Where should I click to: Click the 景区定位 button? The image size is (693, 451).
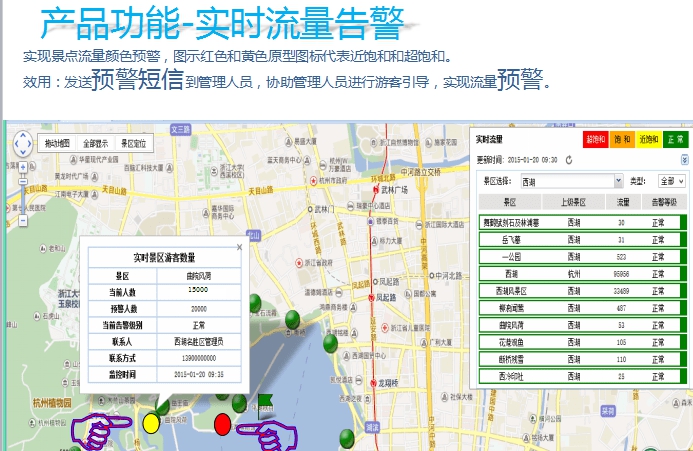pyautogui.click(x=133, y=143)
